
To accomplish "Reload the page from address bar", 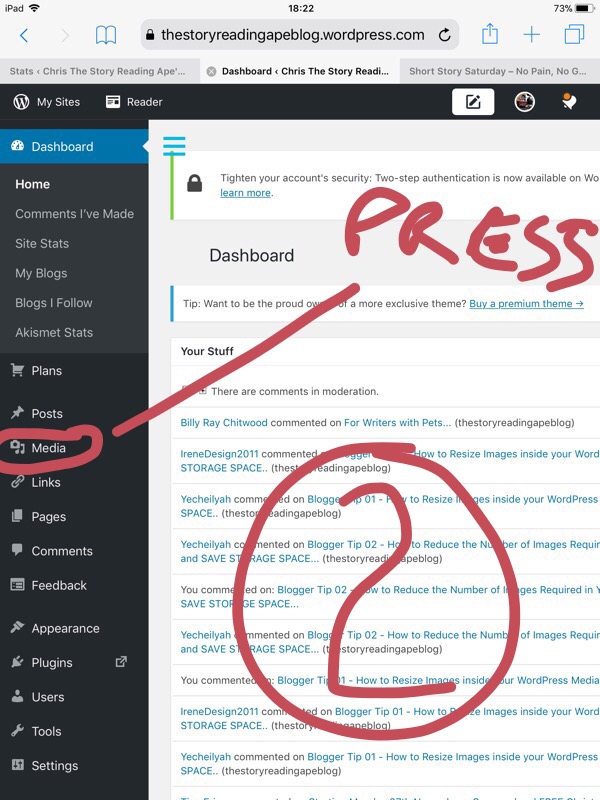I will point(443,35).
